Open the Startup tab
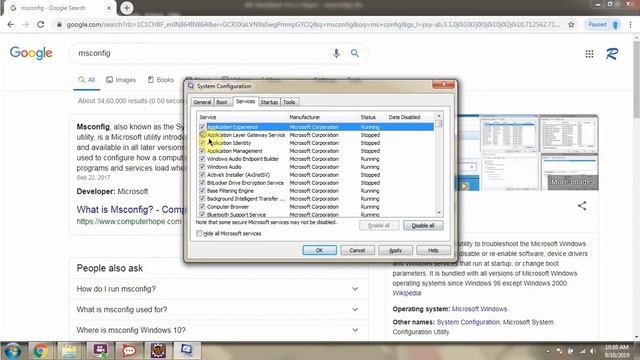 click(x=269, y=102)
